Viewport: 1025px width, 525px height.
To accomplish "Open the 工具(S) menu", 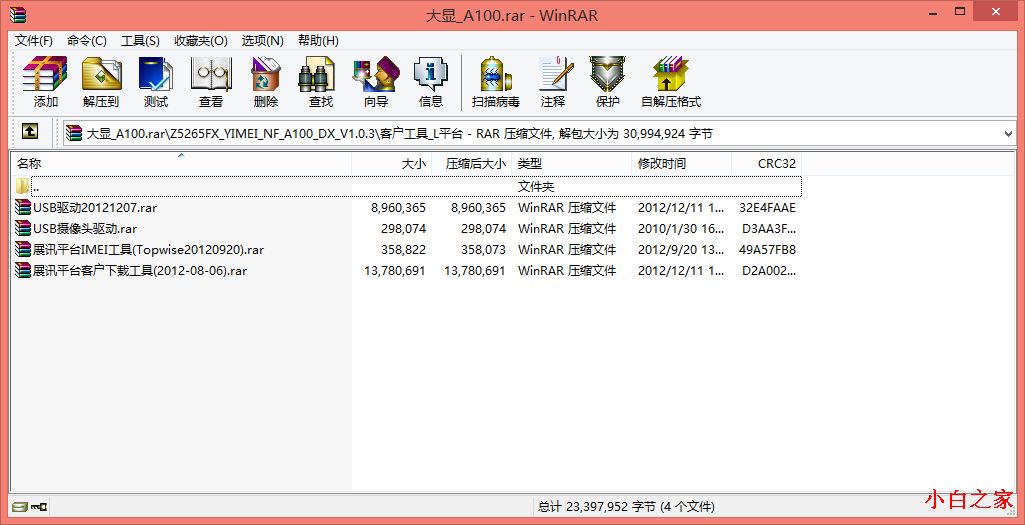I will pos(141,41).
